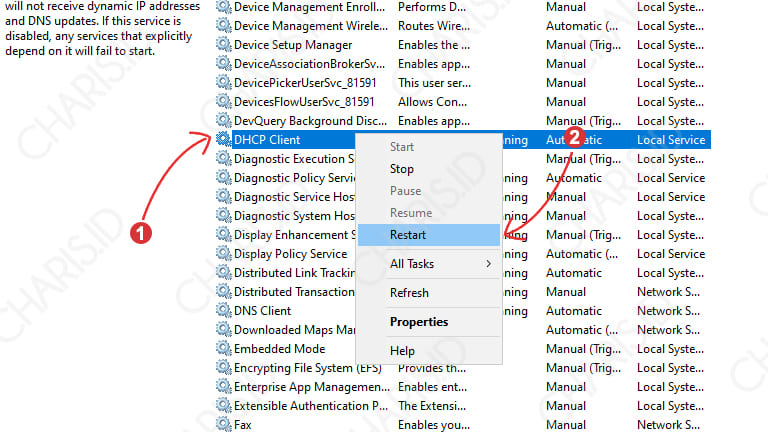This screenshot has width=768, height=432.
Task: Click the gear icon for DevicesFlowUserSvc_81591
Action: point(224,102)
